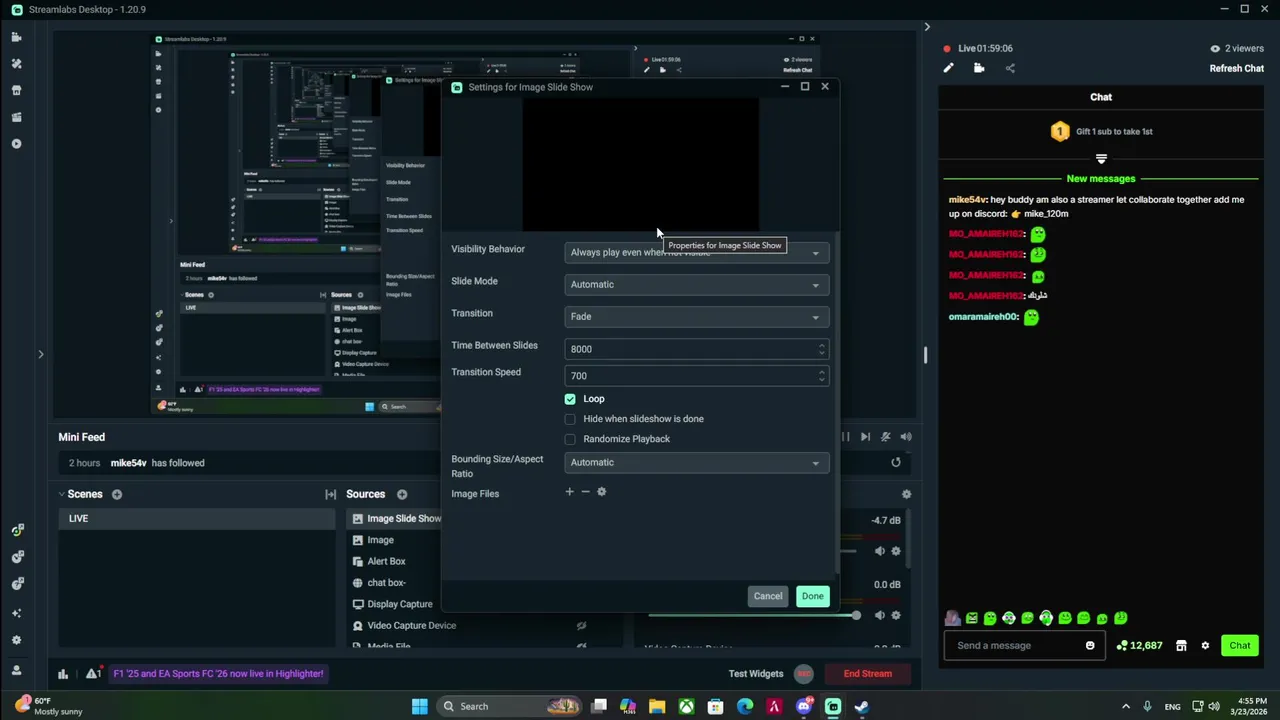Viewport: 1280px width, 720px height.
Task: Click the scene transitions icon beside Sources
Action: [331, 494]
